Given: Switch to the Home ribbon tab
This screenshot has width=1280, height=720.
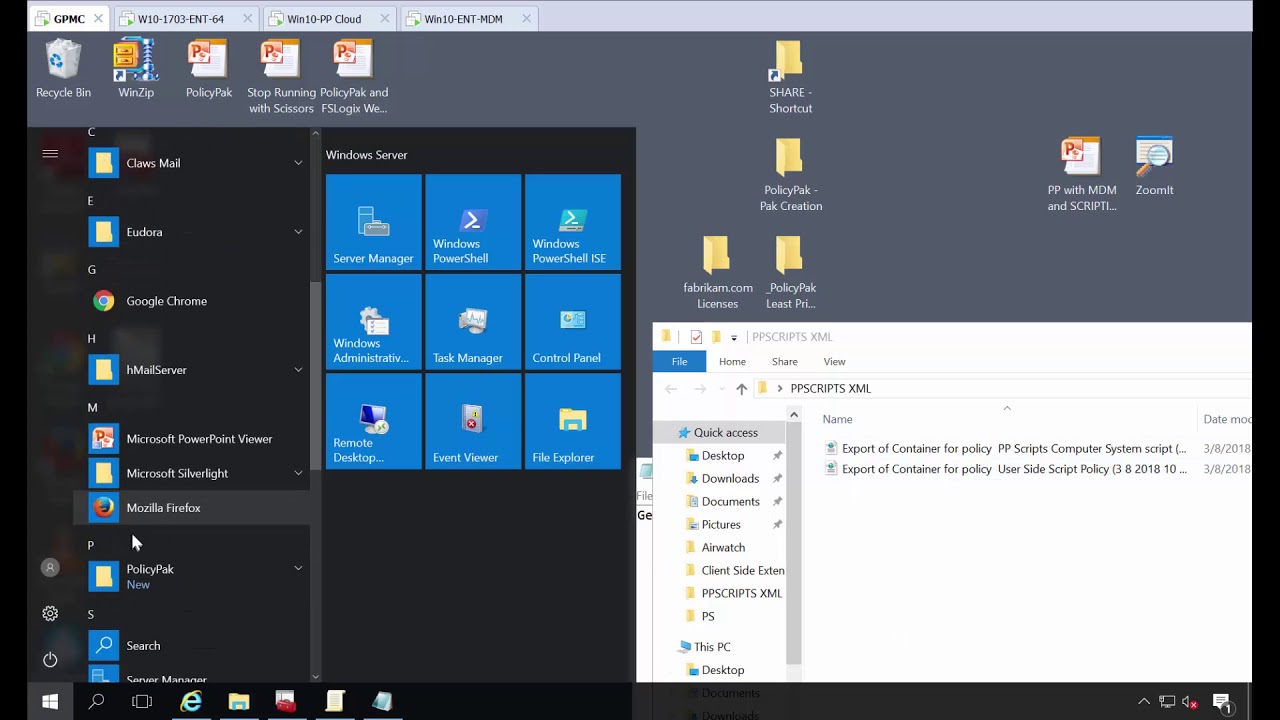Looking at the screenshot, I should (x=732, y=362).
